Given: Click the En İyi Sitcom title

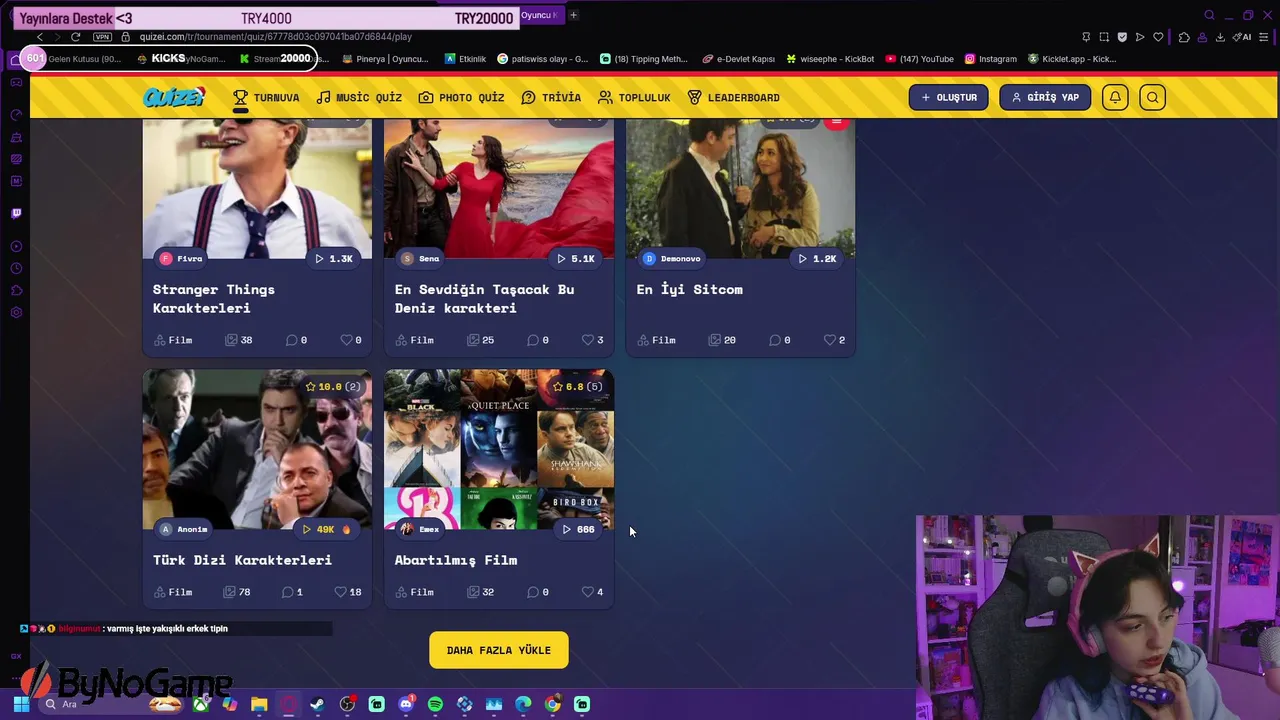Looking at the screenshot, I should click(x=690, y=289).
